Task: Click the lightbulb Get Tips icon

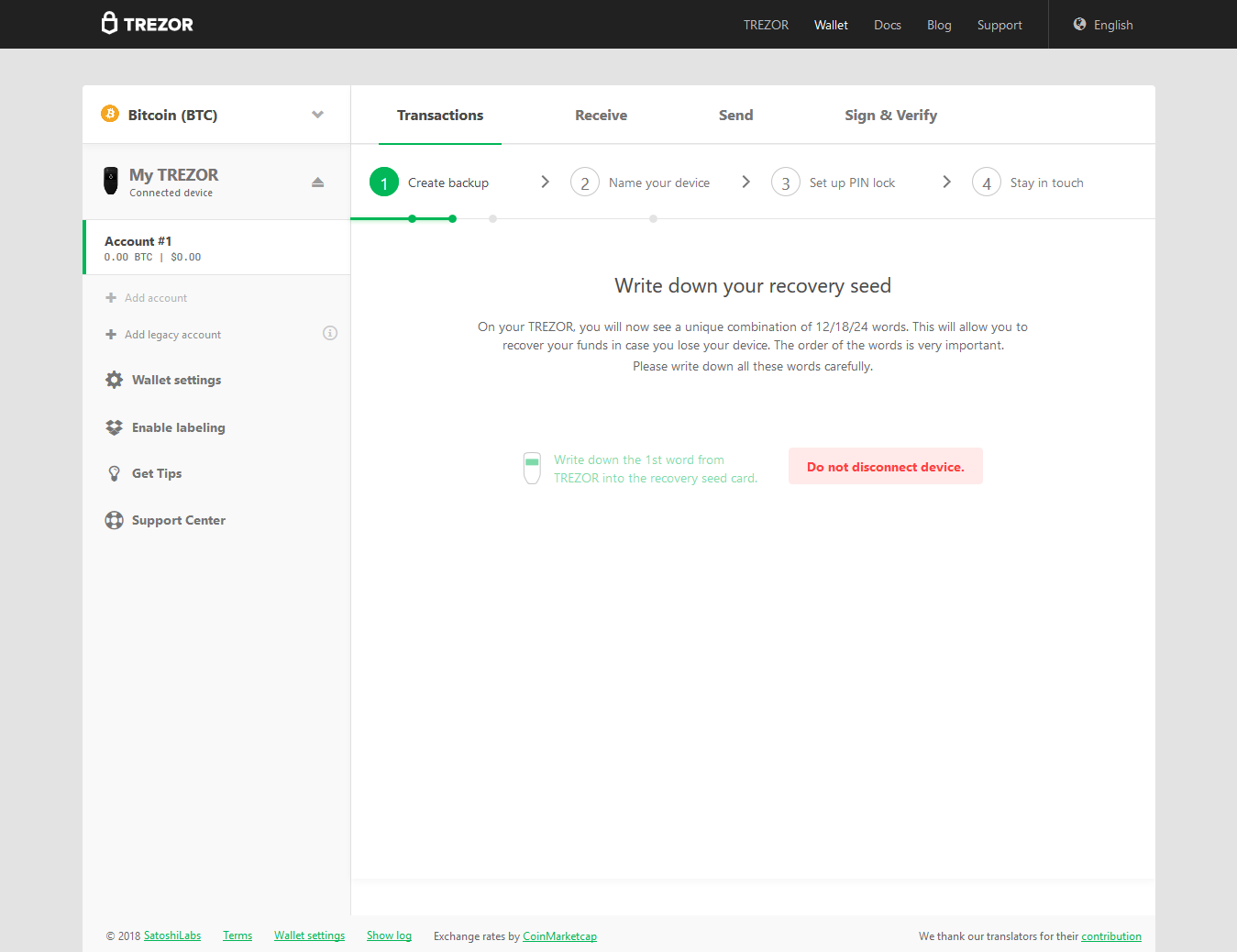Action: [x=114, y=473]
